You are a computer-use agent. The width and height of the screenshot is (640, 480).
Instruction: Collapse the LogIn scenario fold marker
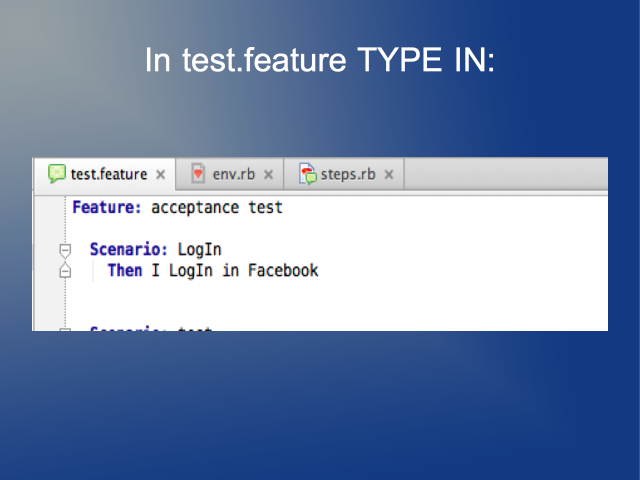click(x=65, y=251)
